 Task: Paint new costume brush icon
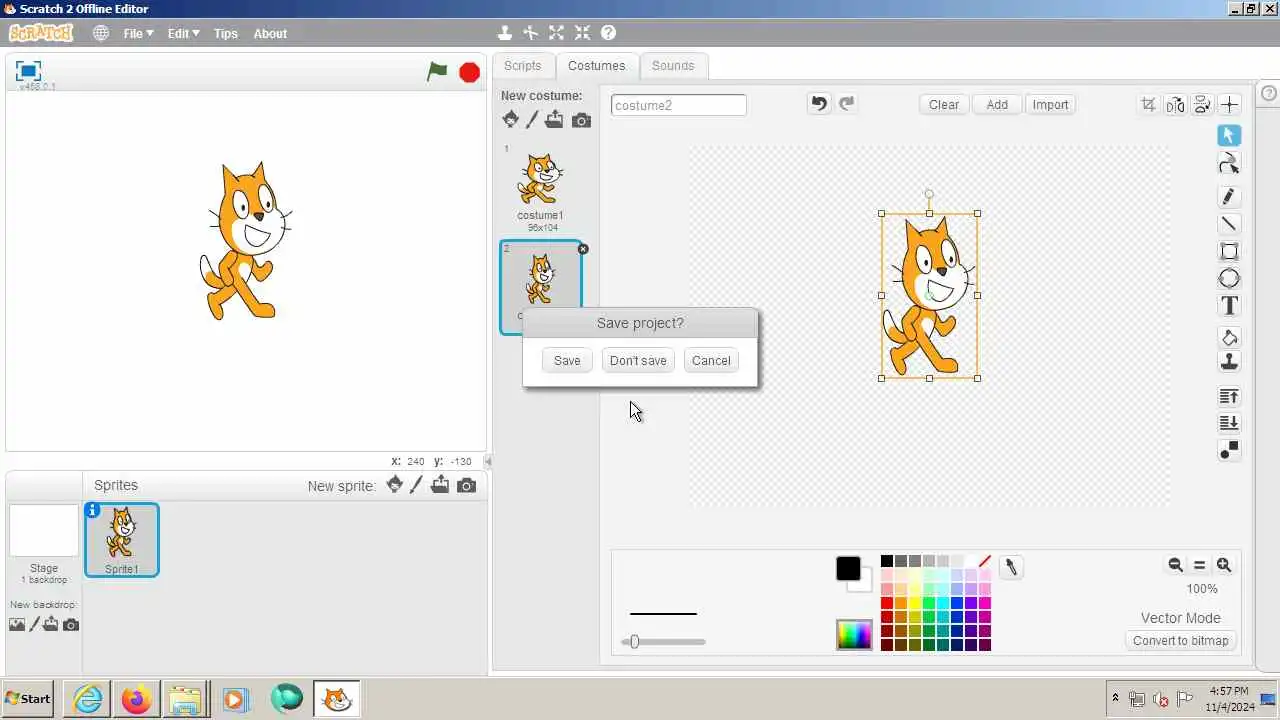[x=532, y=120]
